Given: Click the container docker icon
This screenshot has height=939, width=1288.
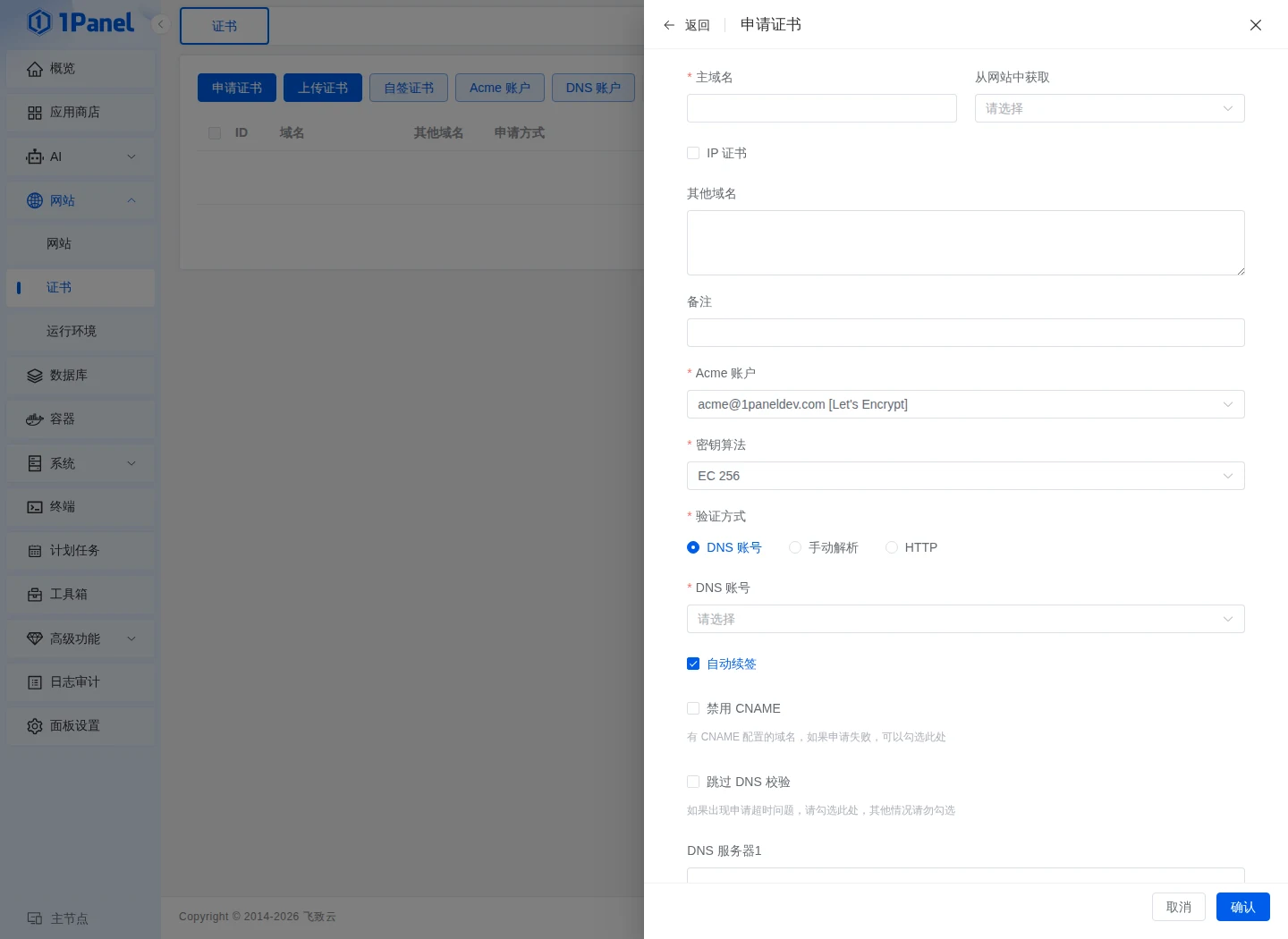Looking at the screenshot, I should 35,419.
